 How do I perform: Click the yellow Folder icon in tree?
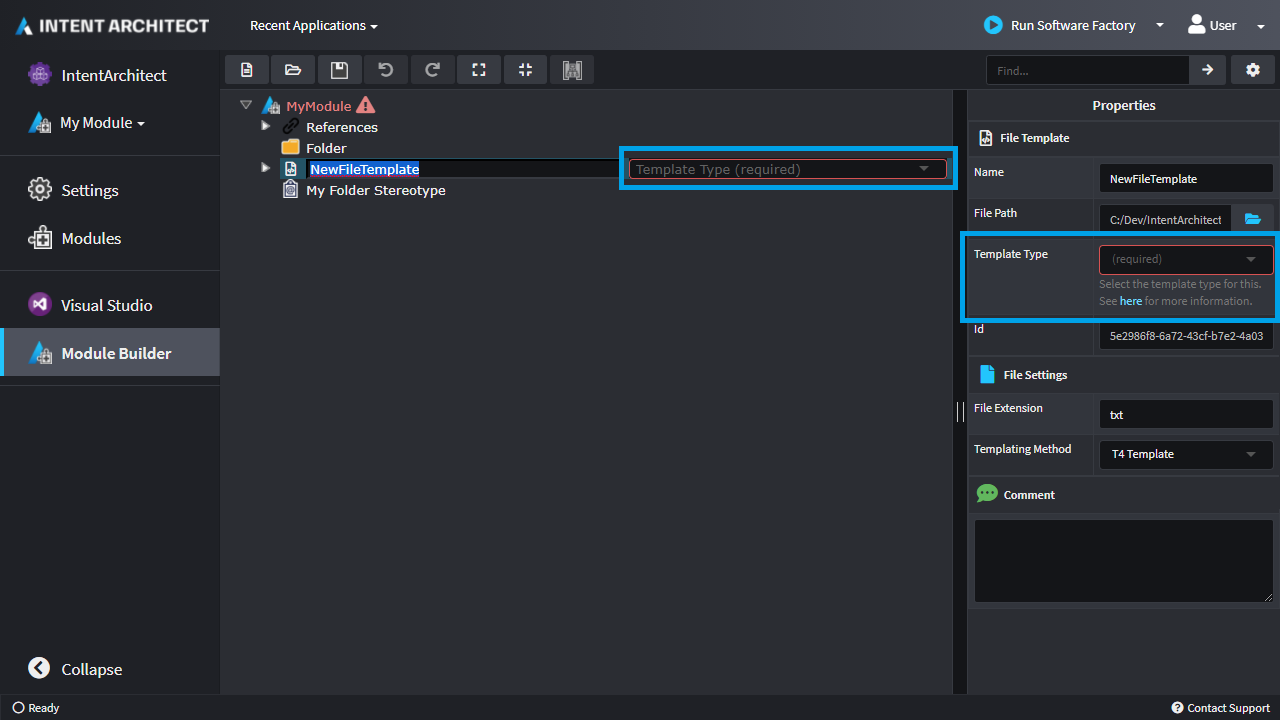pos(291,148)
